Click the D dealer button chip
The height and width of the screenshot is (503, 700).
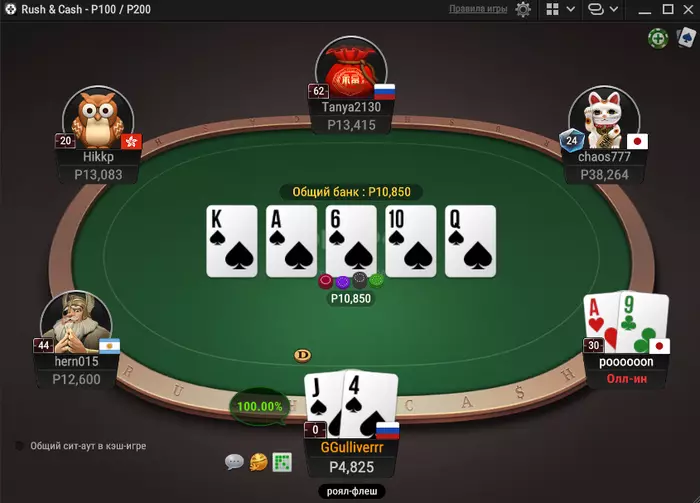(x=303, y=355)
